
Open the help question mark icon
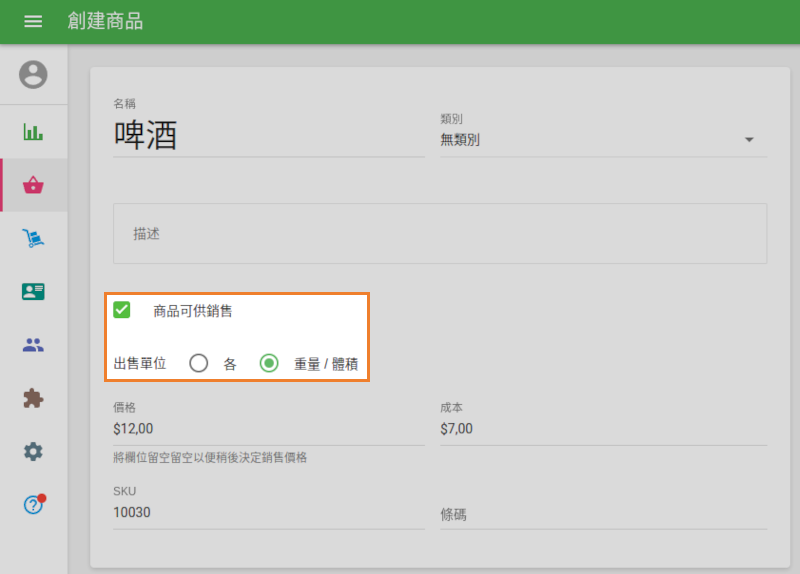coord(33,505)
